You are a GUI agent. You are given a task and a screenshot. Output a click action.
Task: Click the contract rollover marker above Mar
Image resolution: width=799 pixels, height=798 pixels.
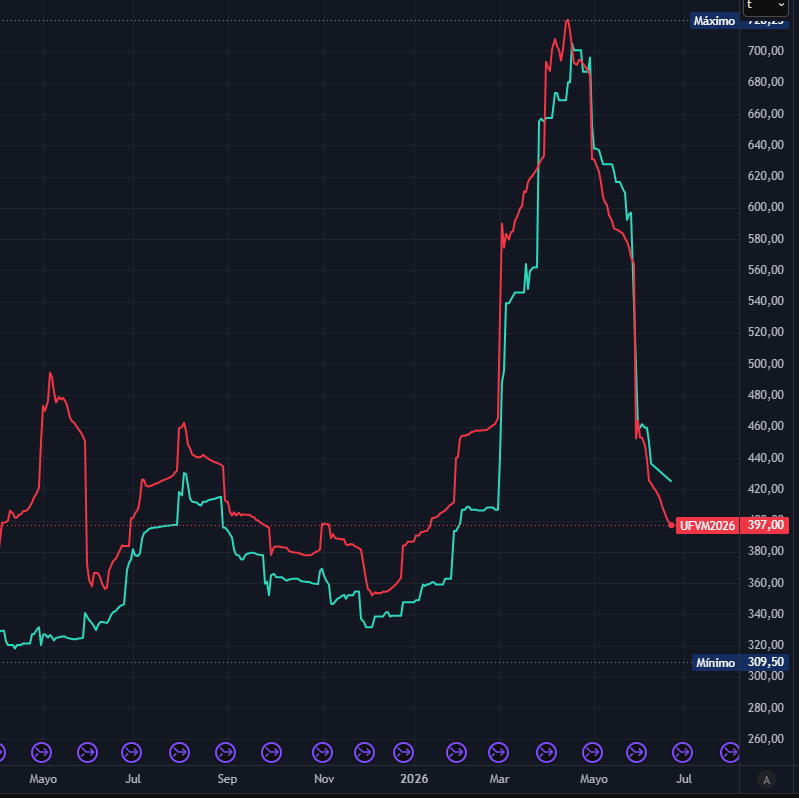(498, 752)
